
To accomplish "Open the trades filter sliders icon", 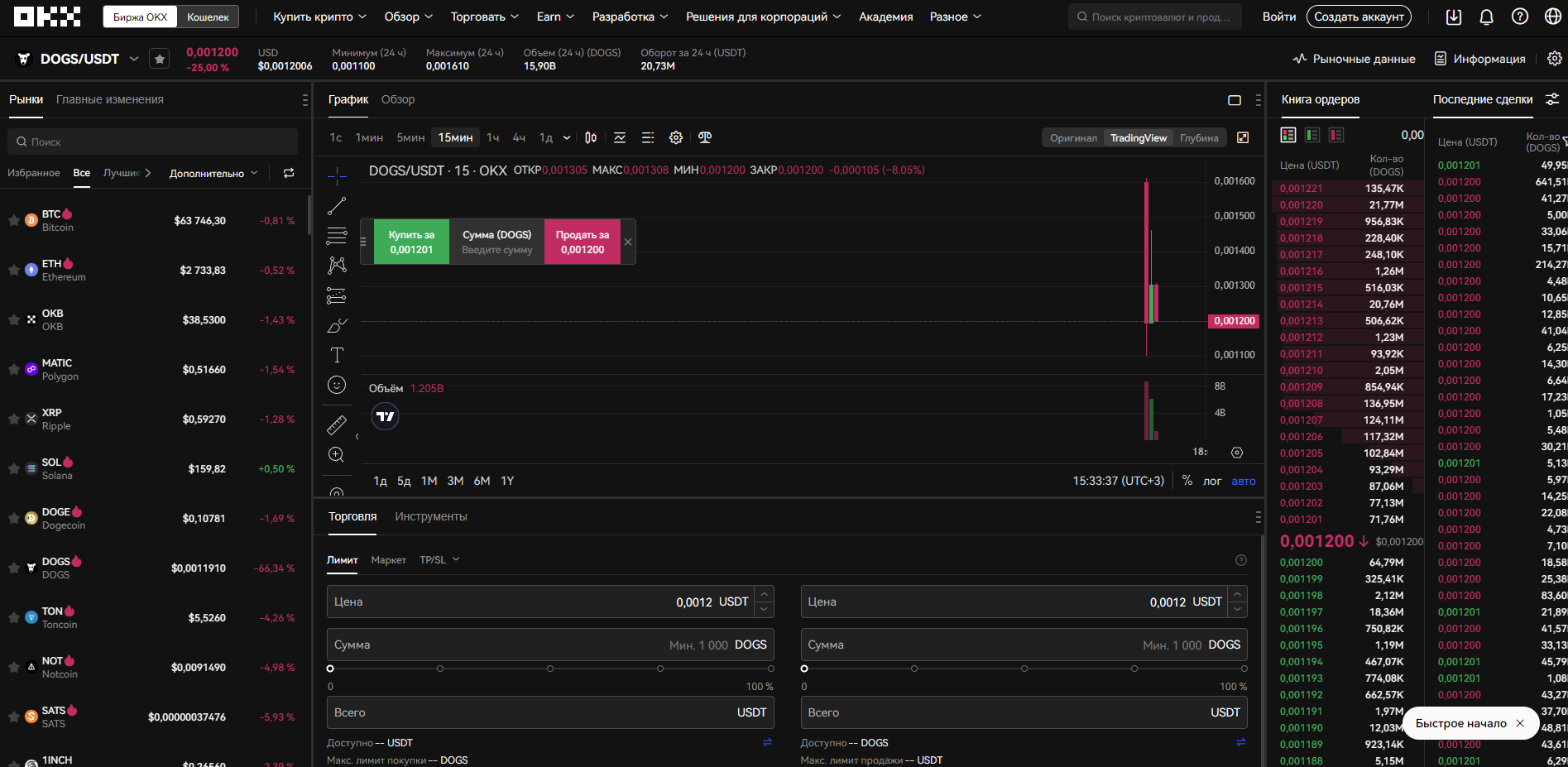I will coord(1552,99).
